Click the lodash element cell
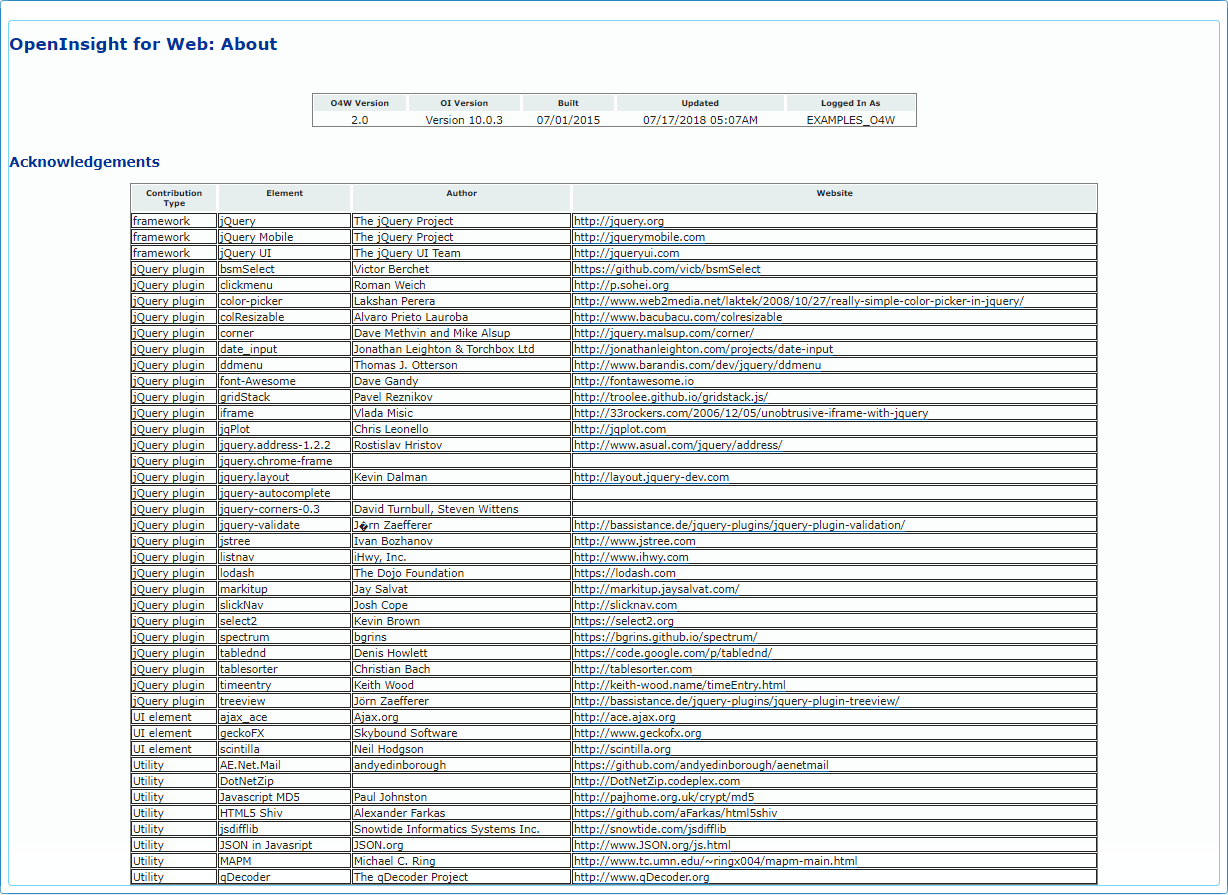Viewport: 1228px width, 895px height. [x=285, y=573]
